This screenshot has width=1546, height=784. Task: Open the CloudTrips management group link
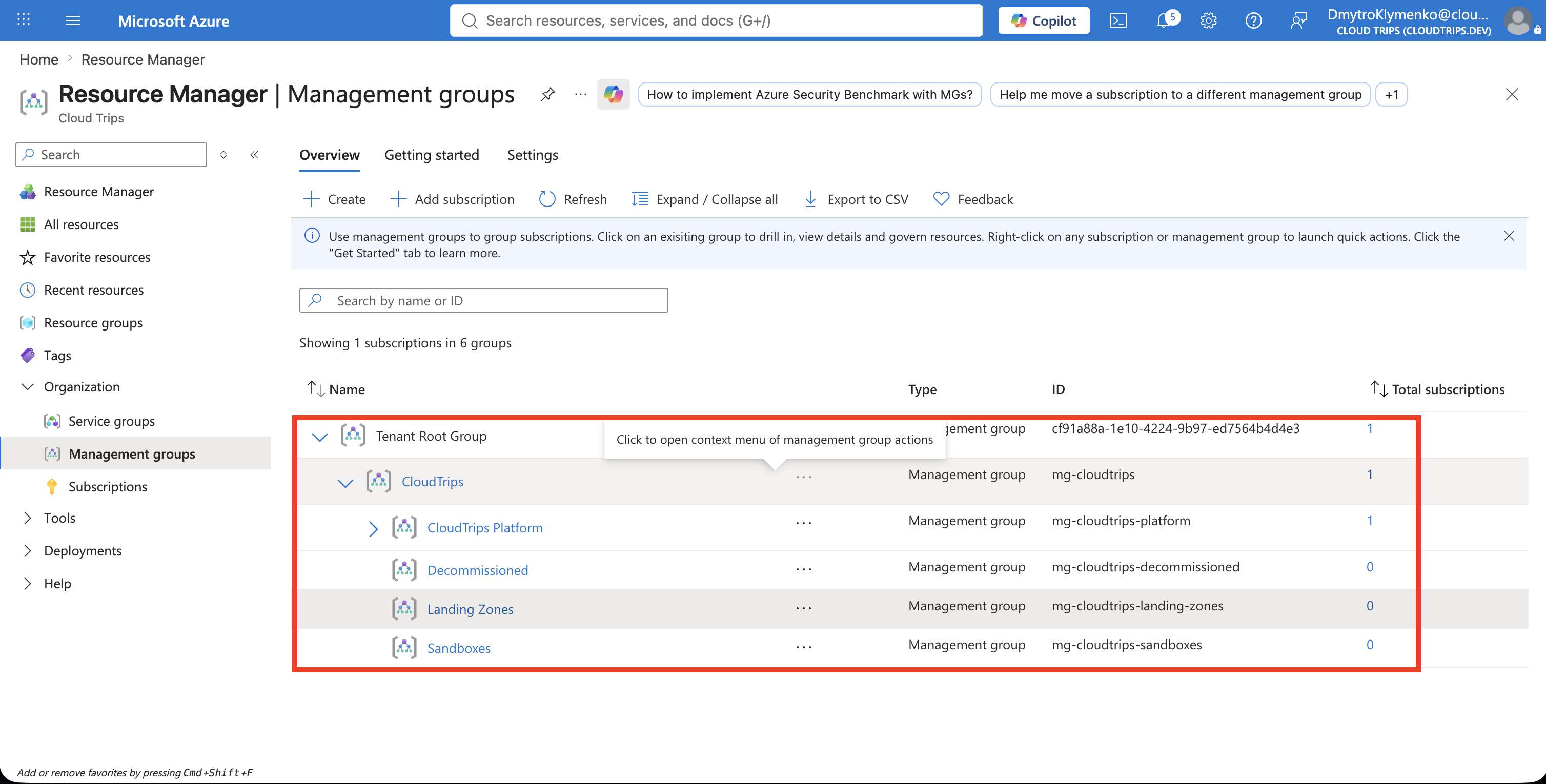point(432,482)
